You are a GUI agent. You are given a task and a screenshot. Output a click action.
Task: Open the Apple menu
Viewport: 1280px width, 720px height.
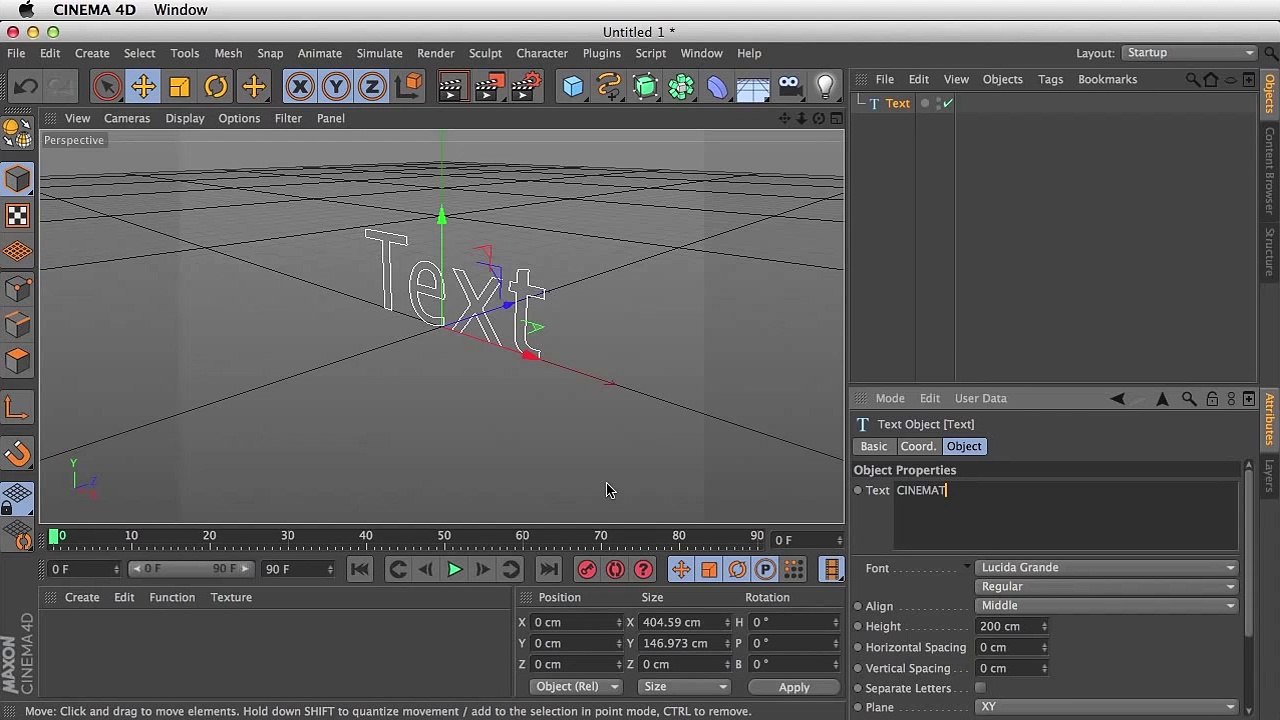coord(25,10)
